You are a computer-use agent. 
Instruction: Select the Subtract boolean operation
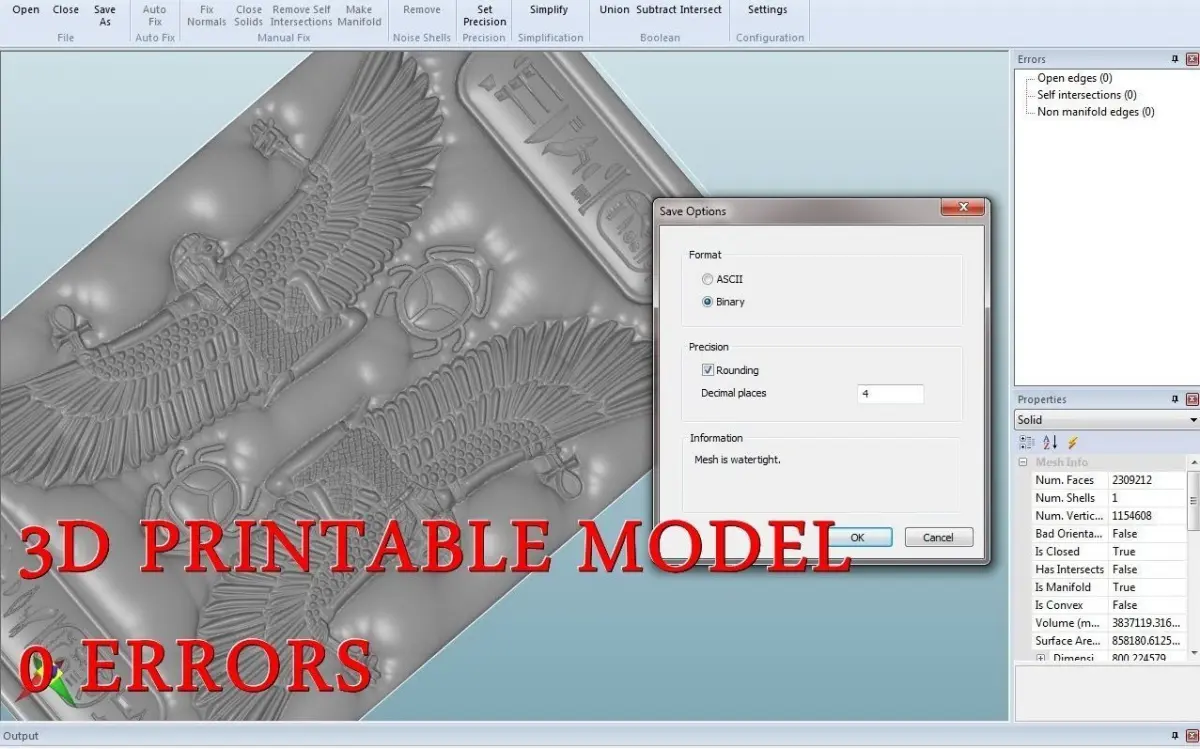(656, 10)
